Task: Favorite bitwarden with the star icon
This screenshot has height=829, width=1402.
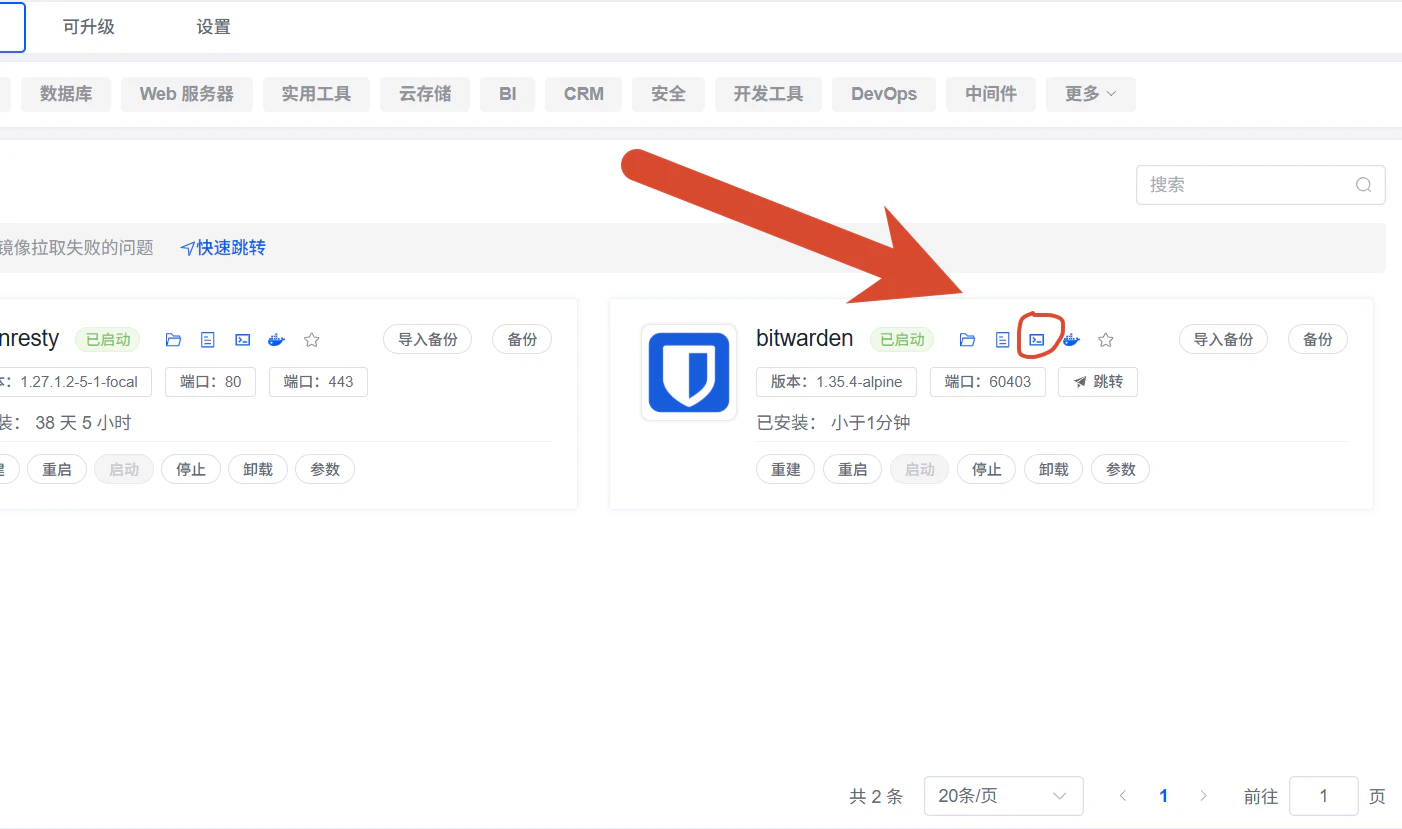Action: click(1106, 340)
